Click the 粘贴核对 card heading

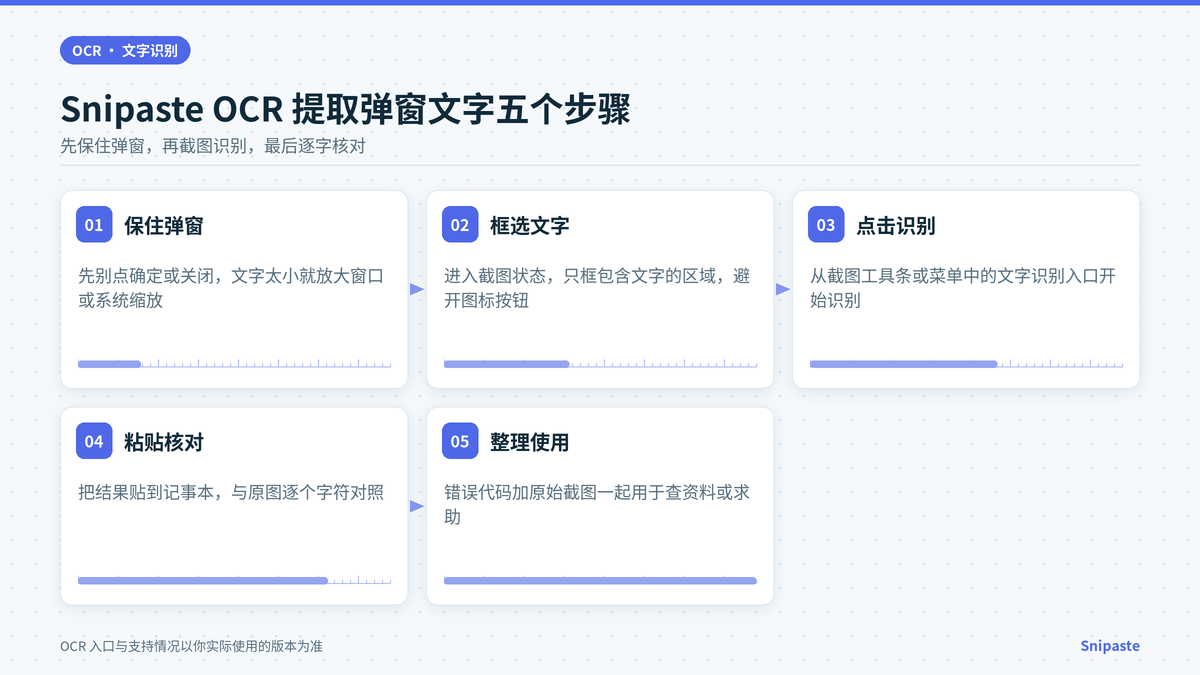(164, 441)
